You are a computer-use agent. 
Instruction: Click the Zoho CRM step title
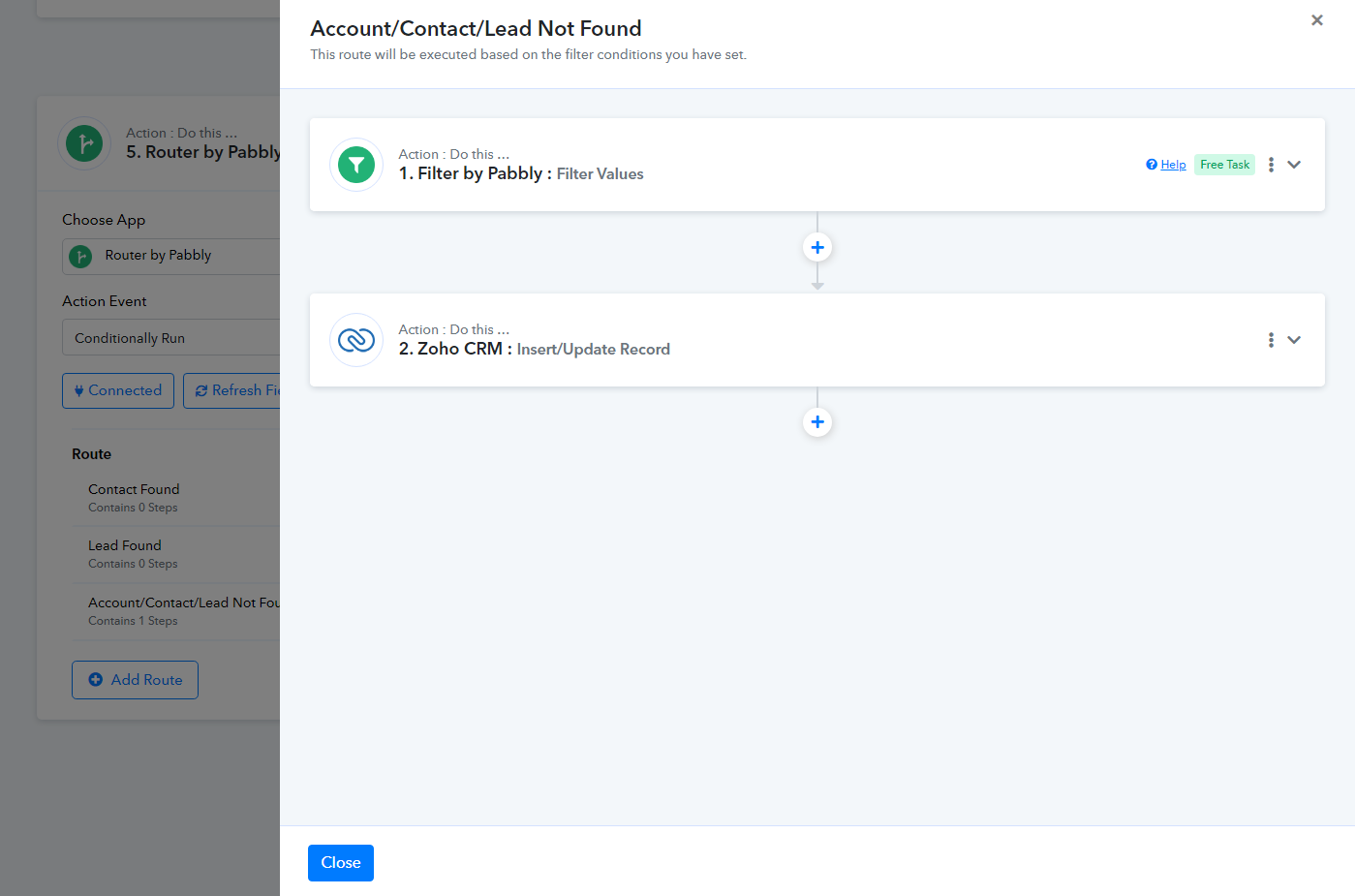pos(535,349)
